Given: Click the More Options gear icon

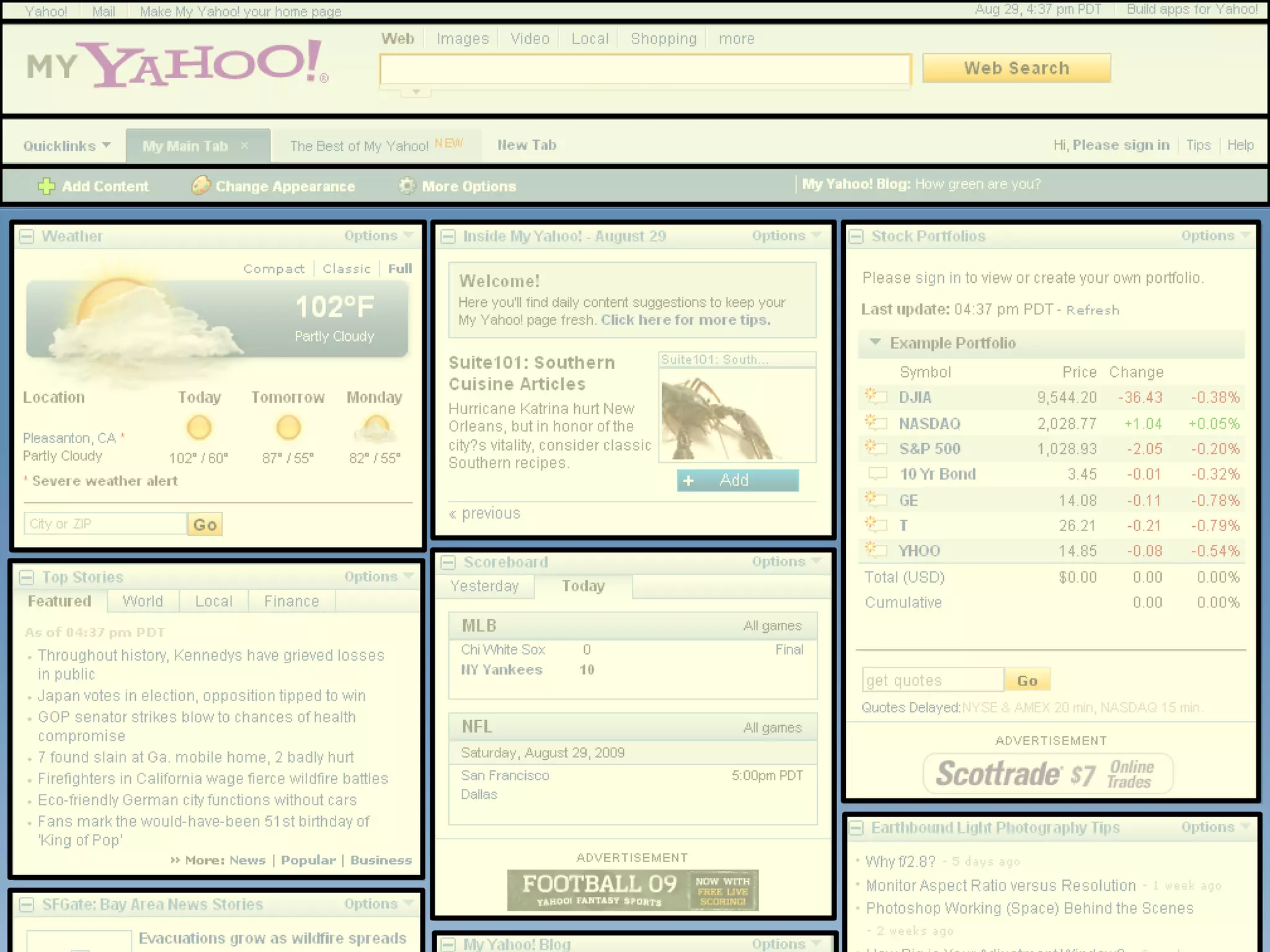Looking at the screenshot, I should (x=407, y=185).
